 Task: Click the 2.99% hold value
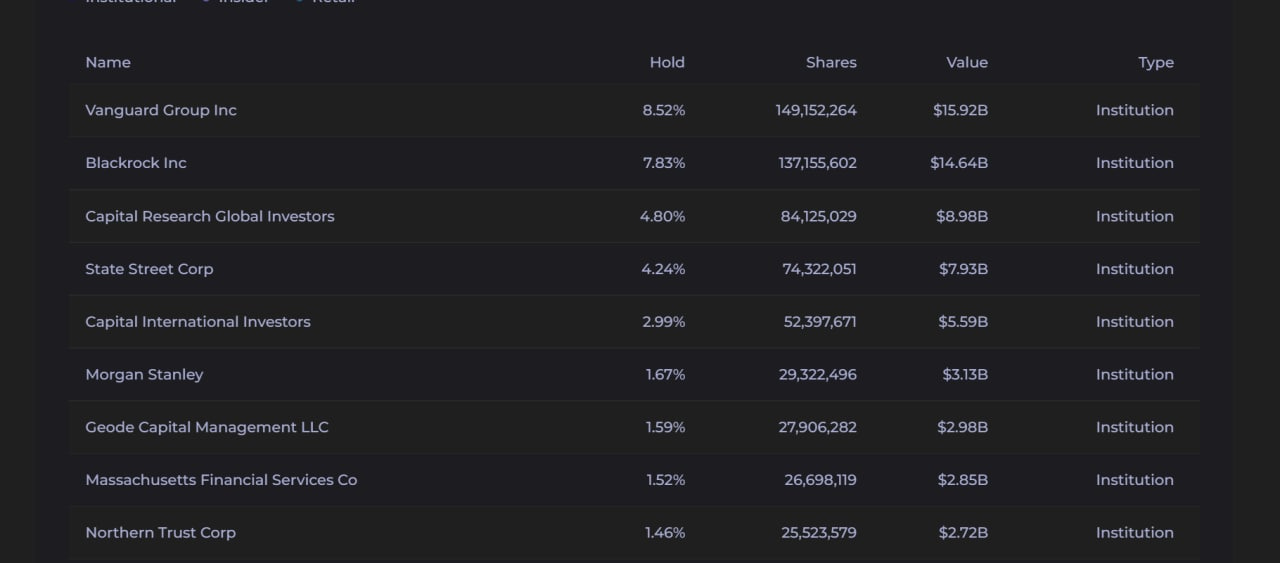point(664,322)
